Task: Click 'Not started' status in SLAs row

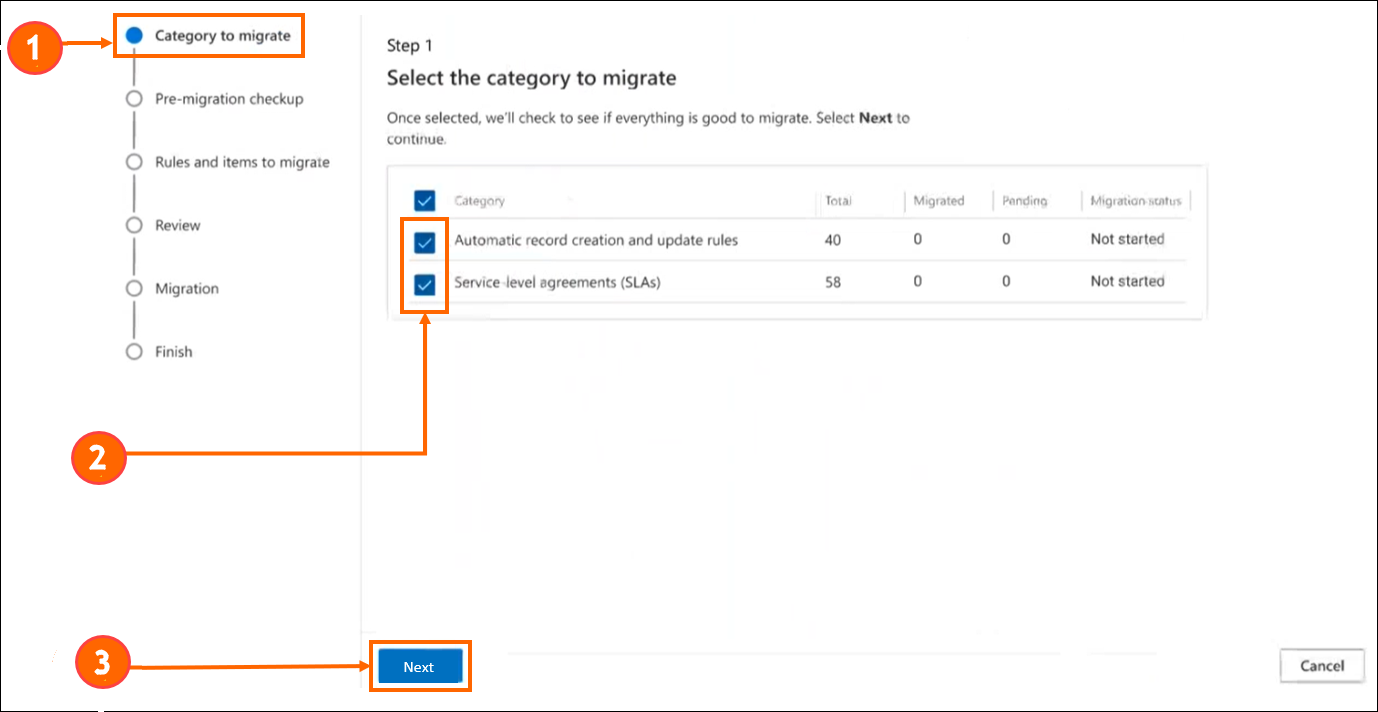Action: [1127, 281]
